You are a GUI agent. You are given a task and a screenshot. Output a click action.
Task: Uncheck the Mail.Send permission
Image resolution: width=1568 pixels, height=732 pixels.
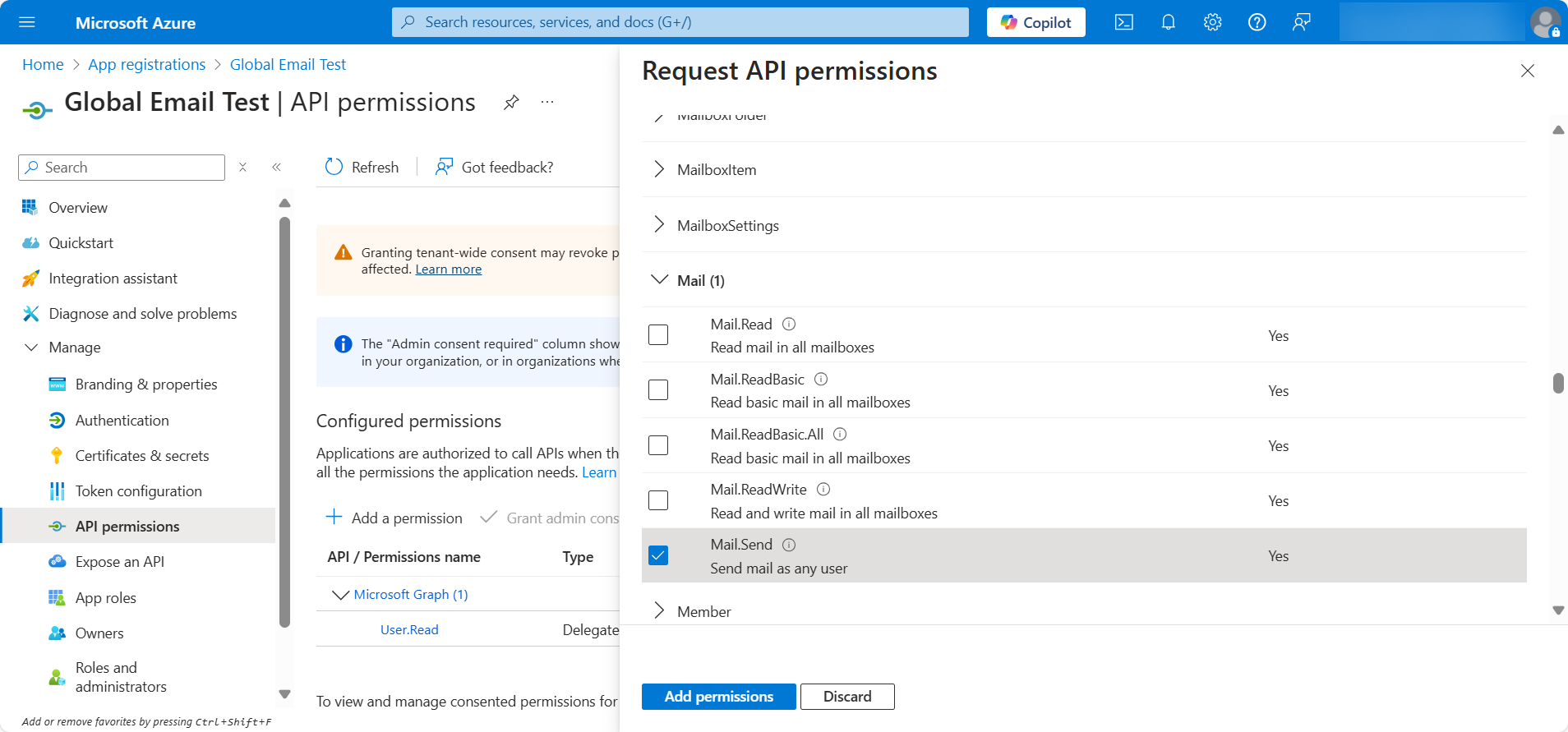(658, 555)
